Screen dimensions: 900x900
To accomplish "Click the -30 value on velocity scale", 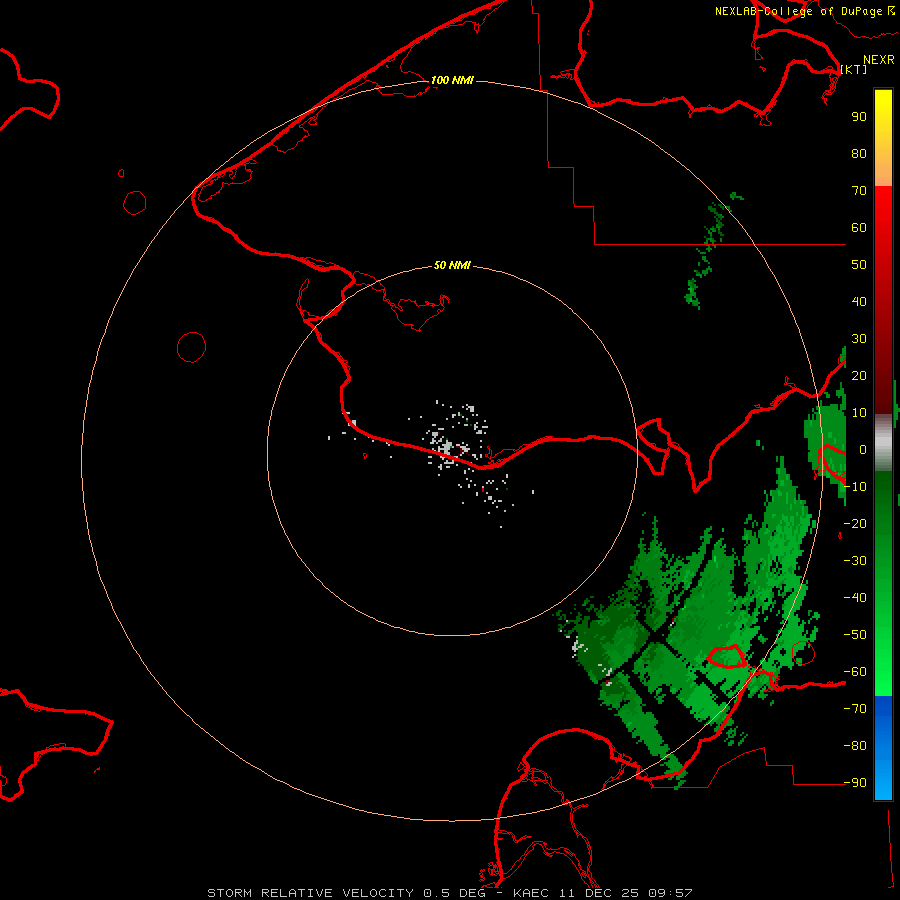I will click(855, 561).
